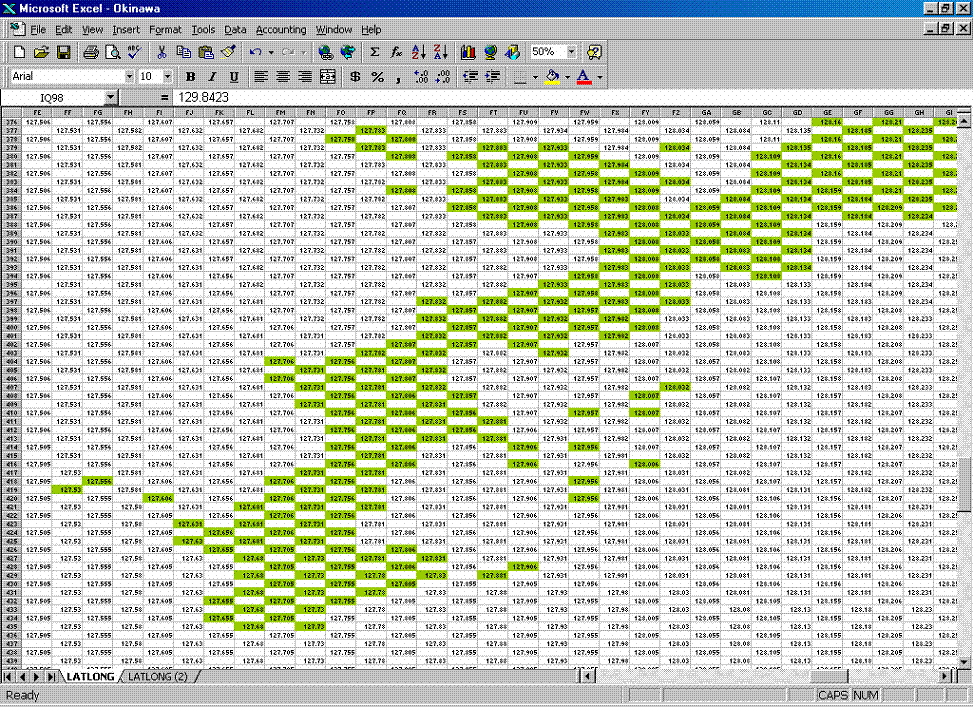The image size is (973, 707).
Task: Open the font size 10 dropdown
Action: 168,76
